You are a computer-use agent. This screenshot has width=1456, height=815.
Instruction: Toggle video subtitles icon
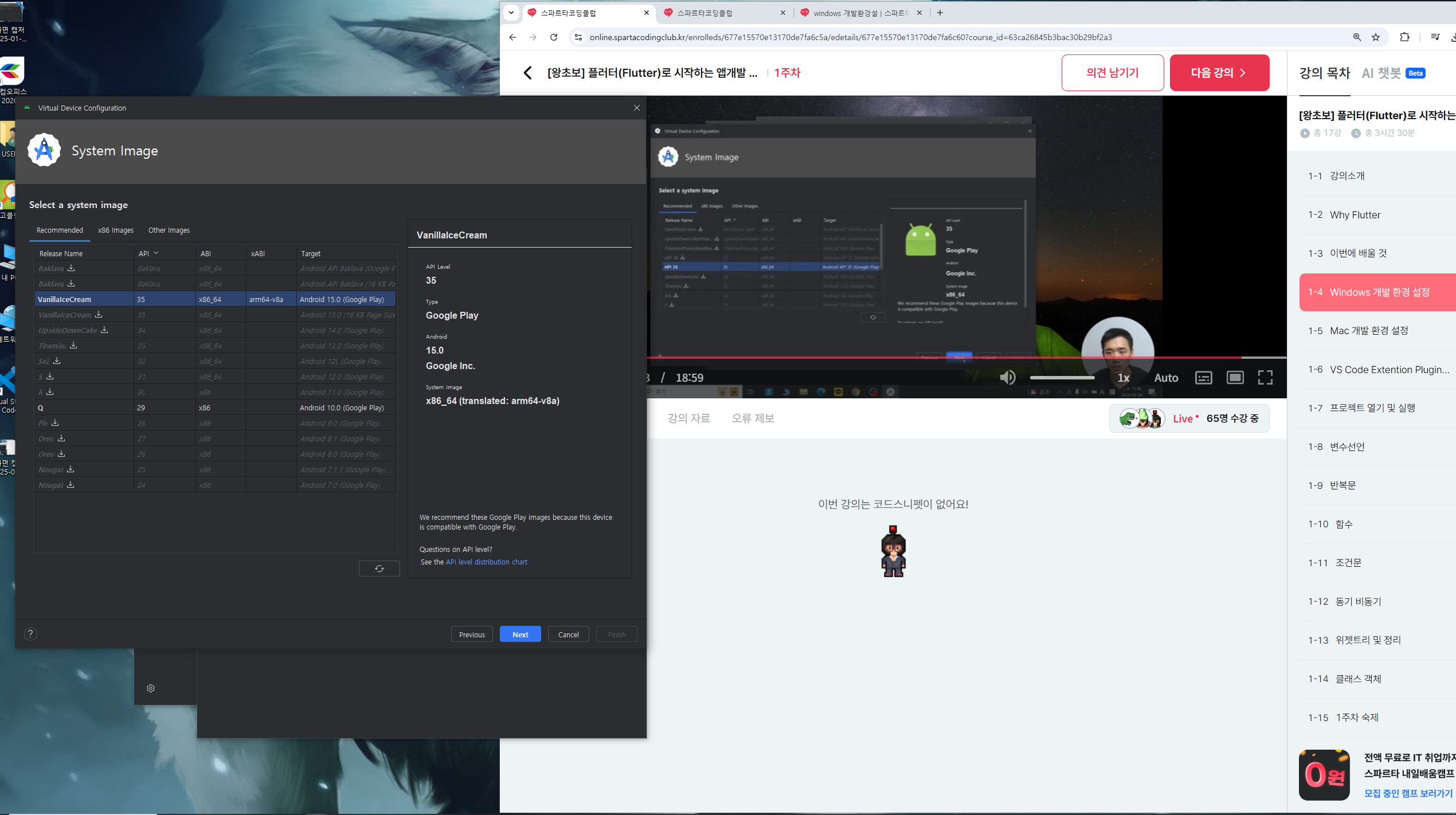[x=1203, y=377]
